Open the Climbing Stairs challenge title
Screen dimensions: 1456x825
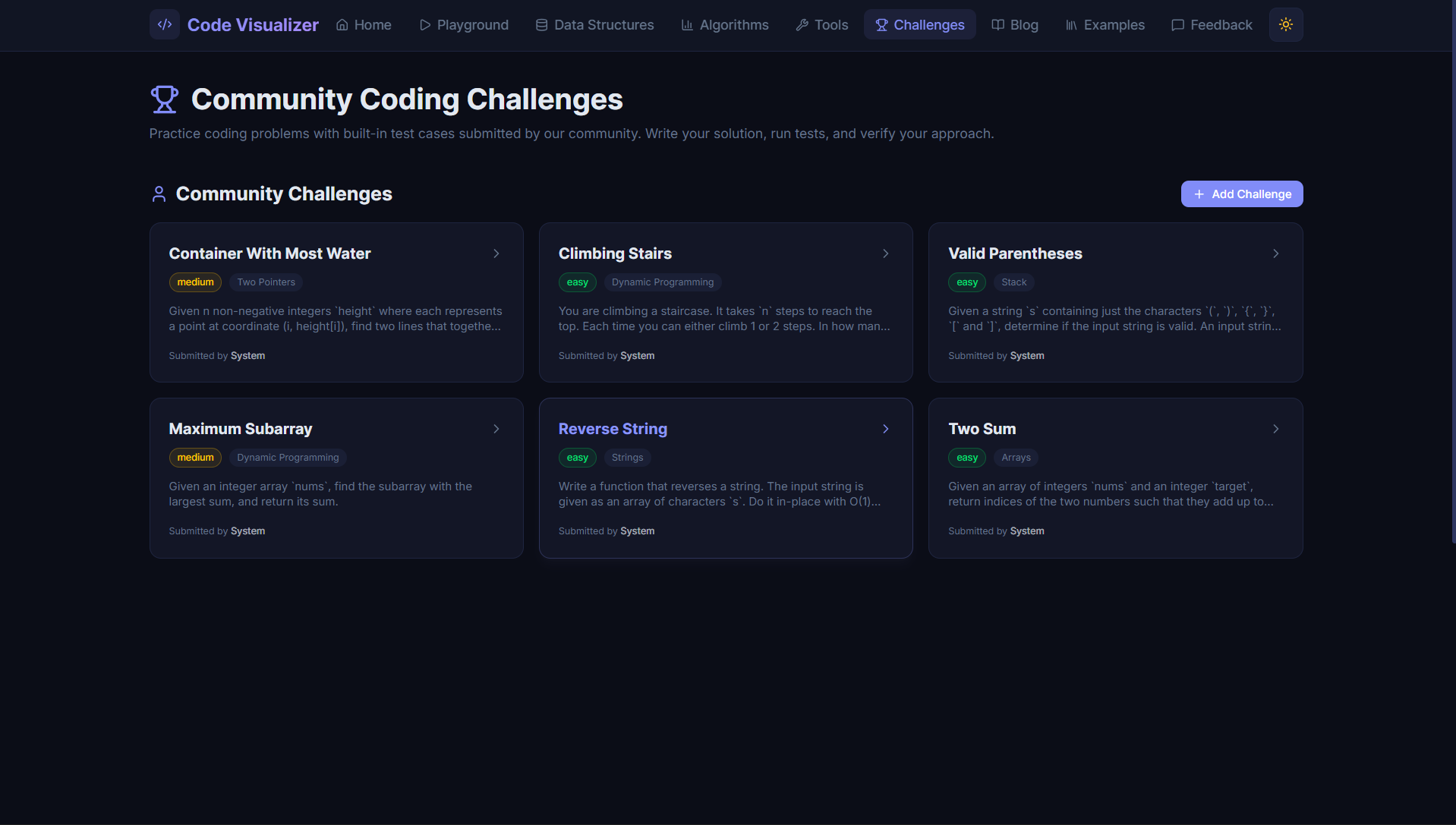pos(615,253)
